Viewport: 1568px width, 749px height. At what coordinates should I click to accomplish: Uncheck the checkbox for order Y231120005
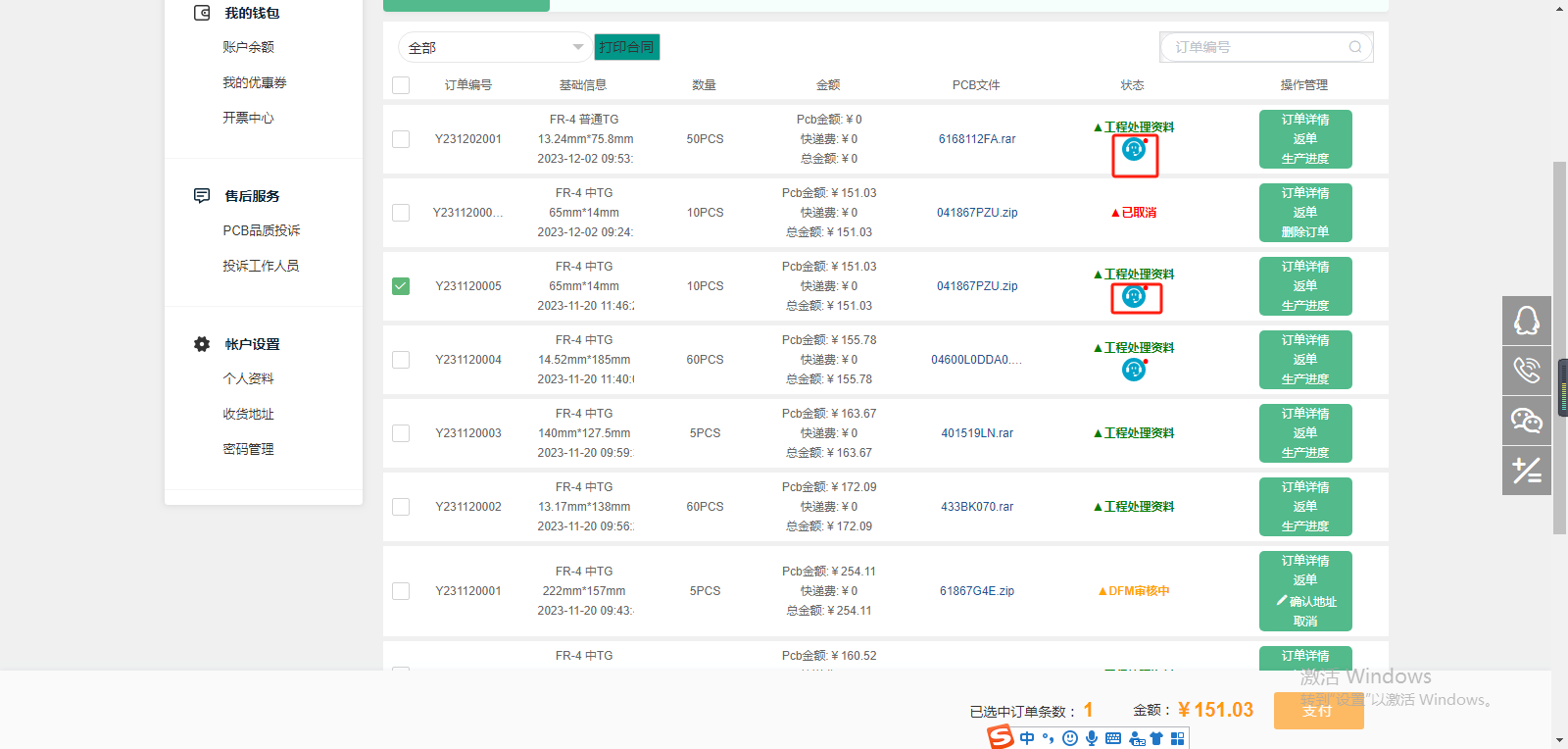point(401,286)
